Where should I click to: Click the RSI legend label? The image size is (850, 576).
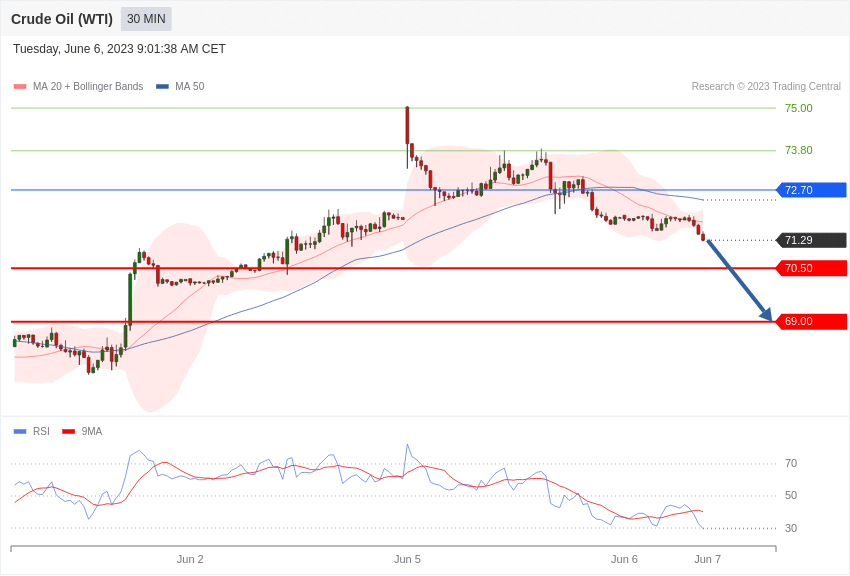(41, 431)
